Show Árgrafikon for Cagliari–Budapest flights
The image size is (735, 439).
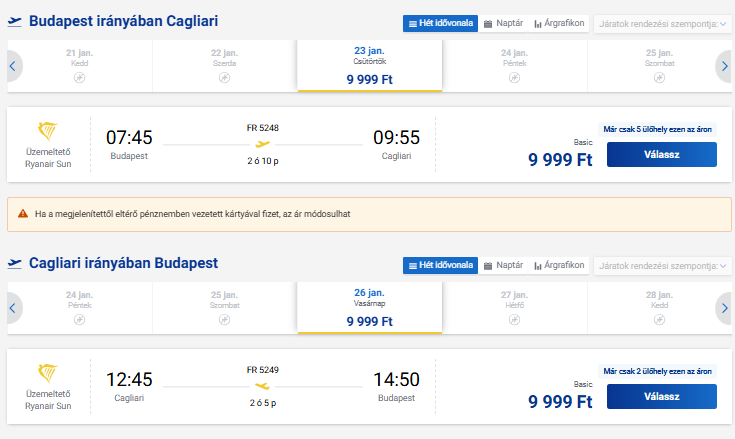pos(559,265)
